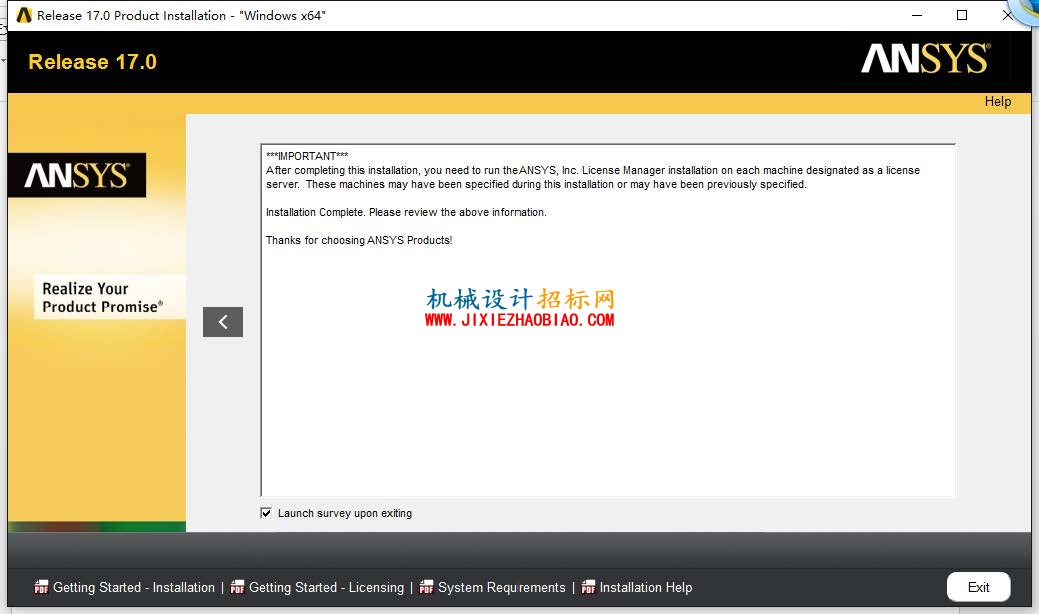1039x614 pixels.
Task: Open Getting Started - Installation PDF
Action: coord(134,588)
